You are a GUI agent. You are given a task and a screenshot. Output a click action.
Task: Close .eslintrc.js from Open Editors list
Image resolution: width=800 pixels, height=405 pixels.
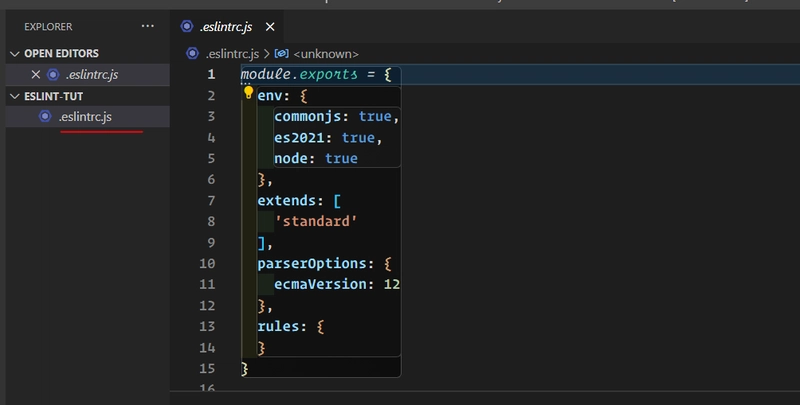coord(36,75)
